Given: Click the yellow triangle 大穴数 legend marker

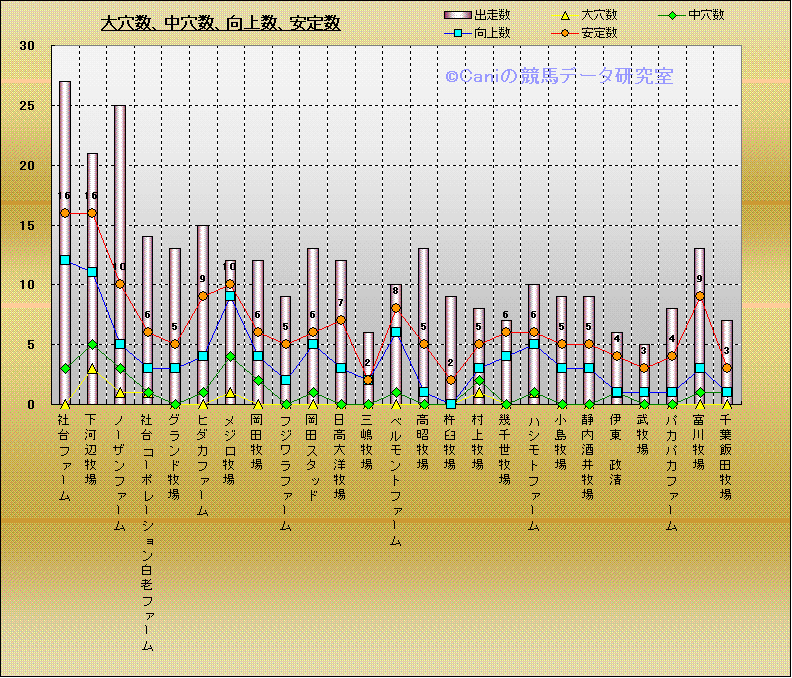Looking at the screenshot, I should (x=565, y=15).
